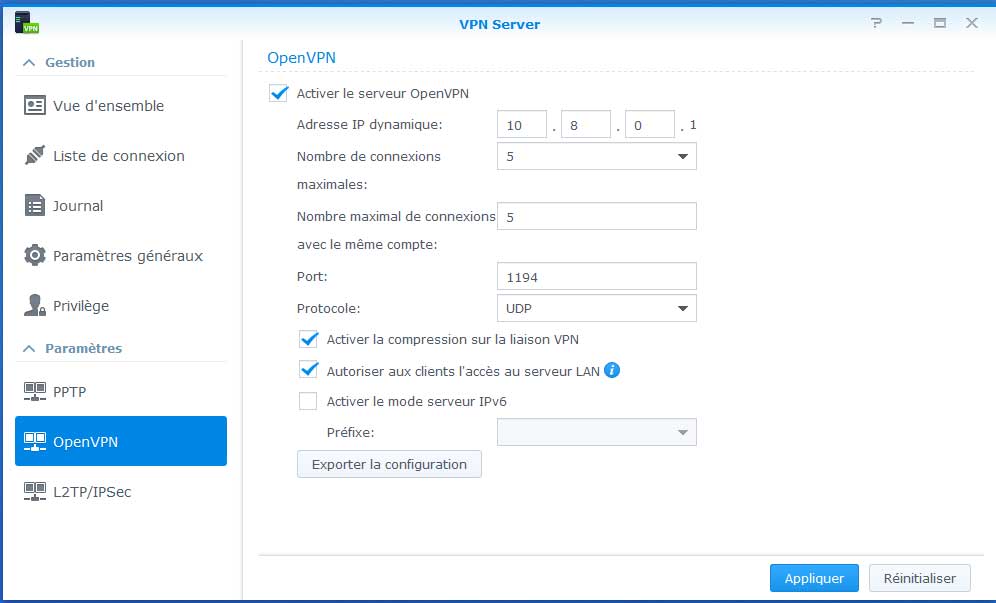Close the VPN Server window
Image resolution: width=996 pixels, height=603 pixels.
(972, 24)
